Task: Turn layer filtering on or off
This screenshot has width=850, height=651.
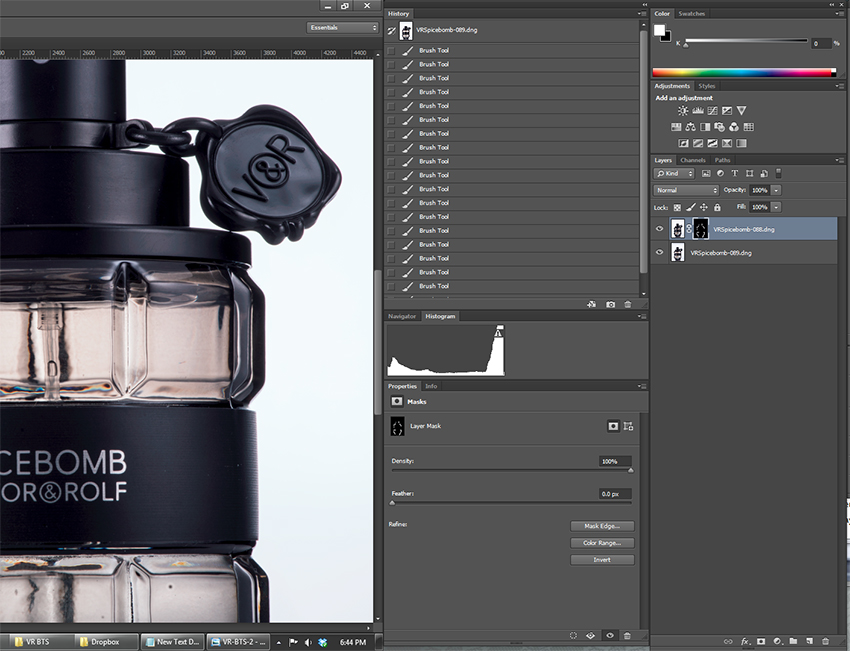Action: (x=778, y=173)
